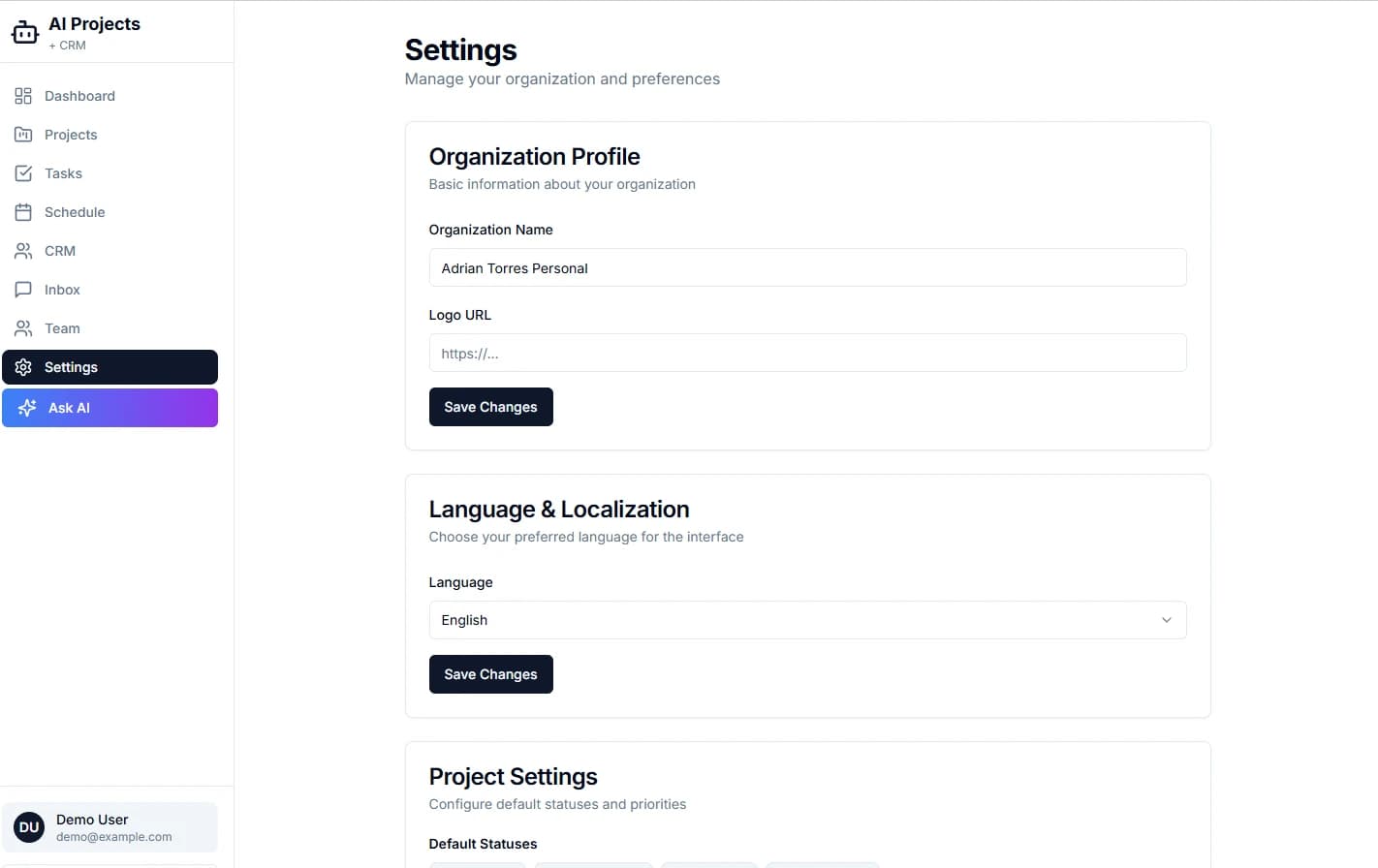
Task: Go to the Inbox page
Action: 62,290
